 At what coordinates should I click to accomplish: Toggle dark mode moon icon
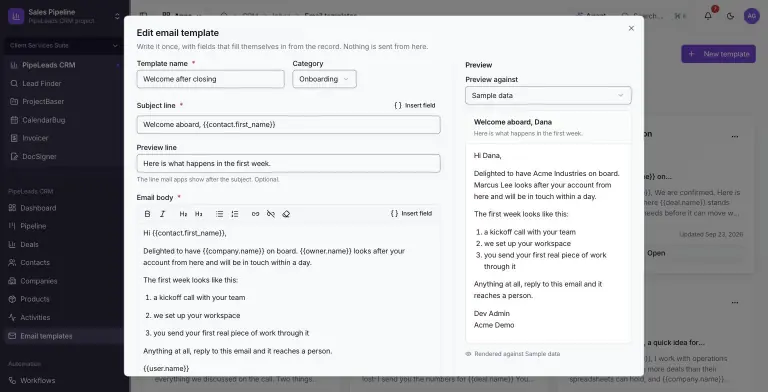(730, 16)
